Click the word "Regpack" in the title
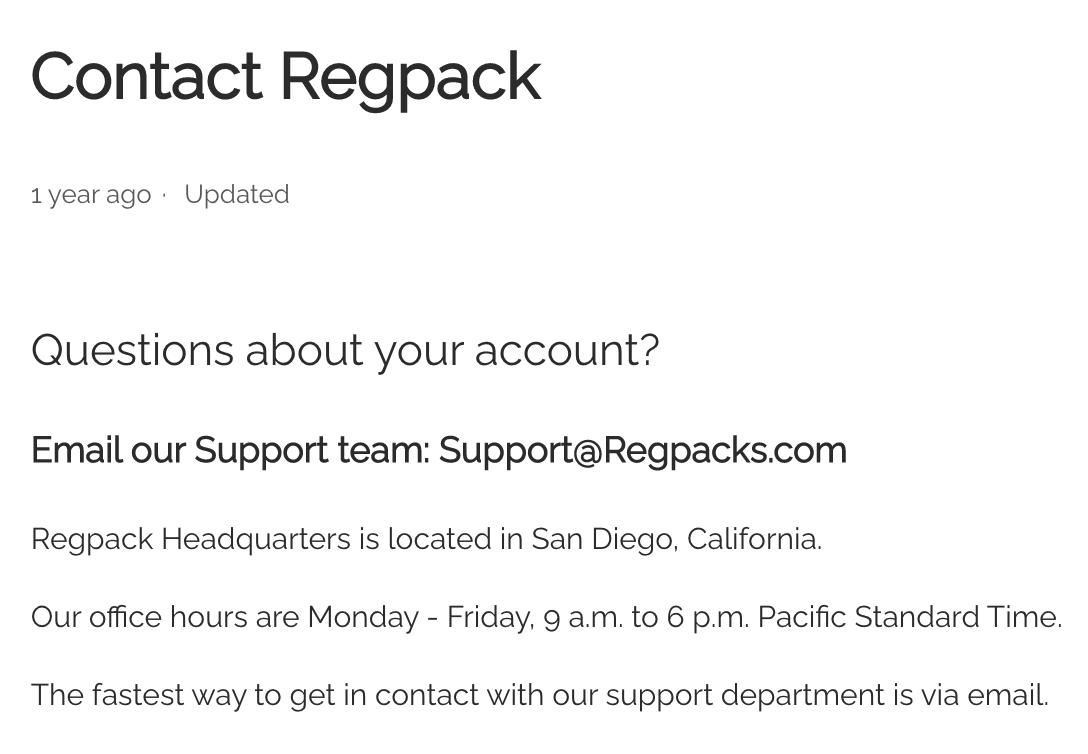Image resolution: width=1088 pixels, height=754 pixels. pos(409,77)
